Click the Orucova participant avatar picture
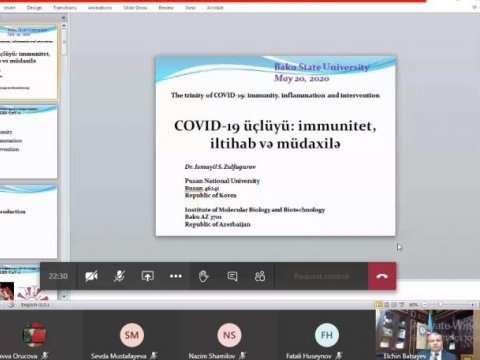480x360 pixels. tap(35, 335)
